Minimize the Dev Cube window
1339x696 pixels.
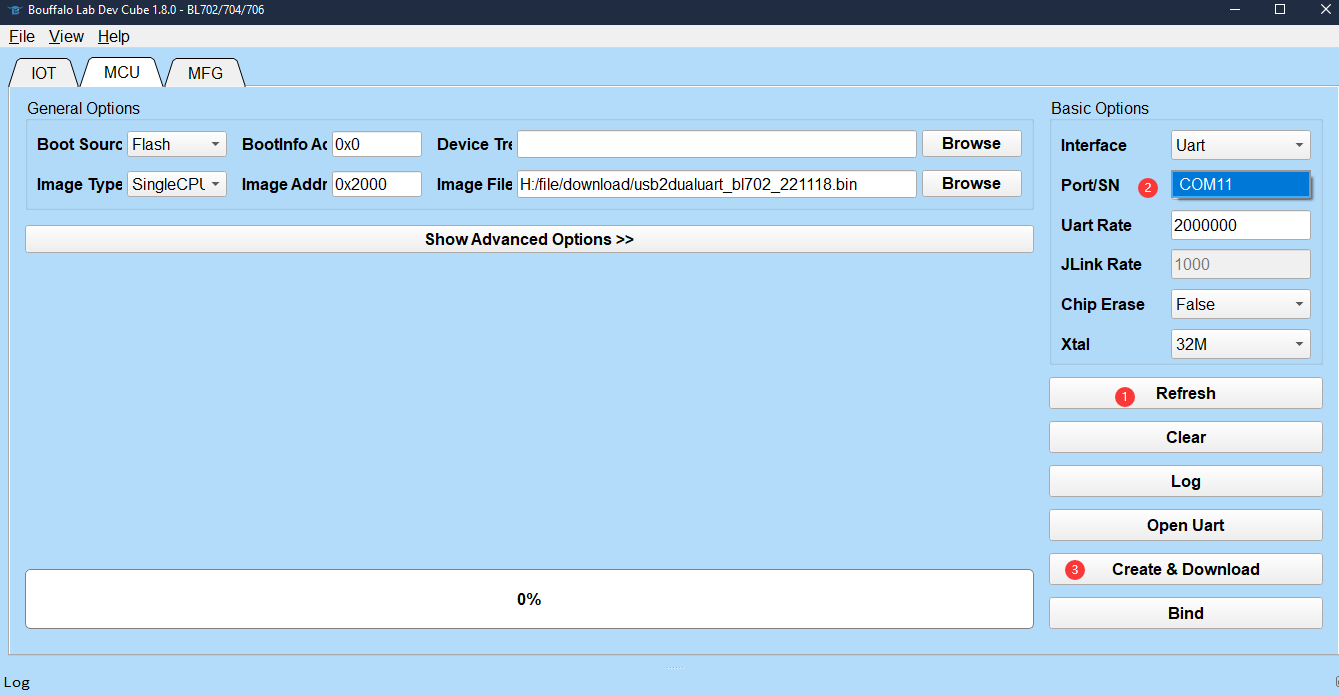1235,10
